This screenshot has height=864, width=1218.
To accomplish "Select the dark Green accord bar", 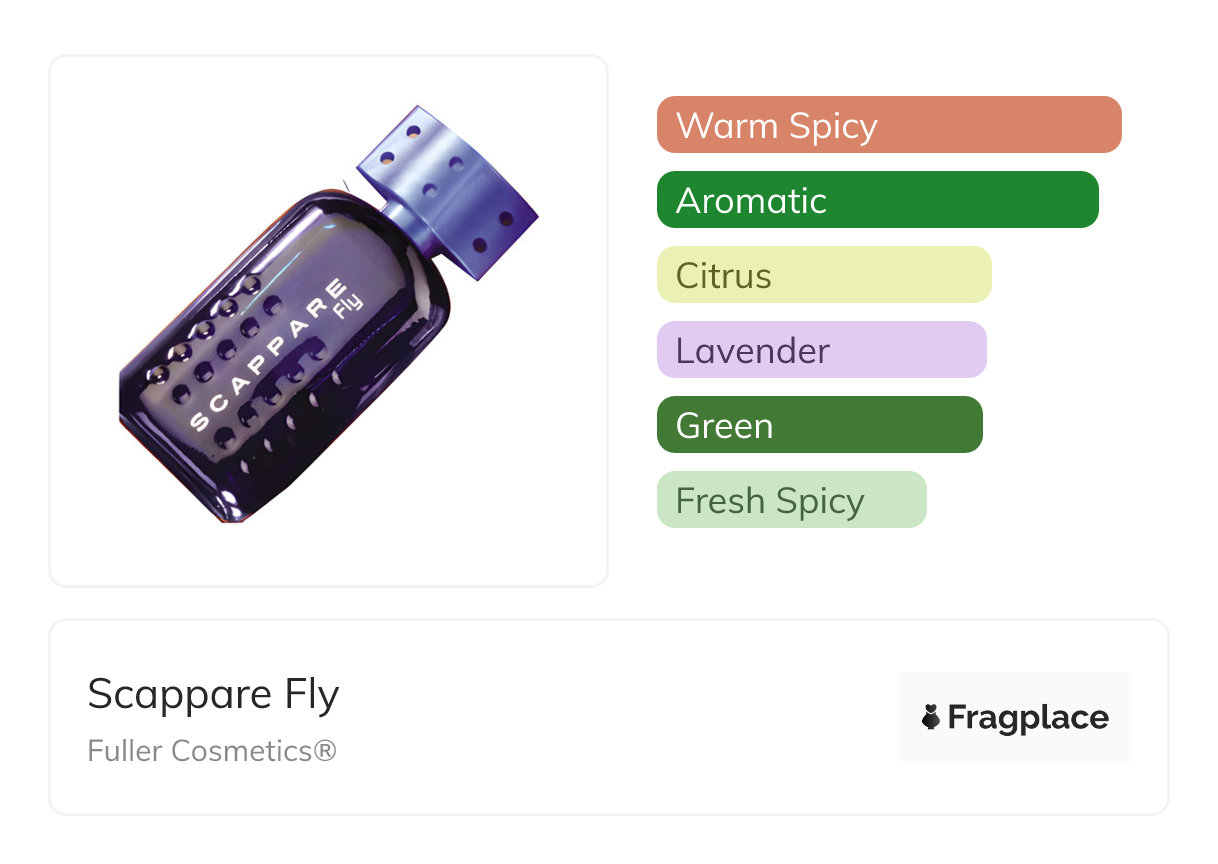I will pyautogui.click(x=819, y=425).
